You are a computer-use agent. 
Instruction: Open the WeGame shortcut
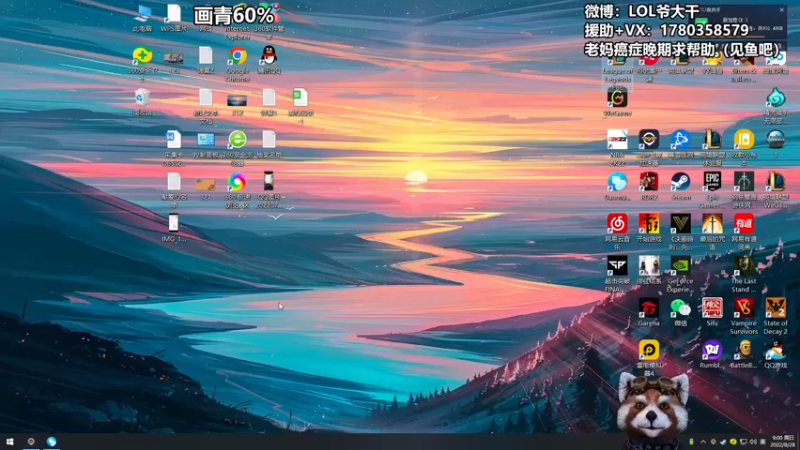[617, 98]
